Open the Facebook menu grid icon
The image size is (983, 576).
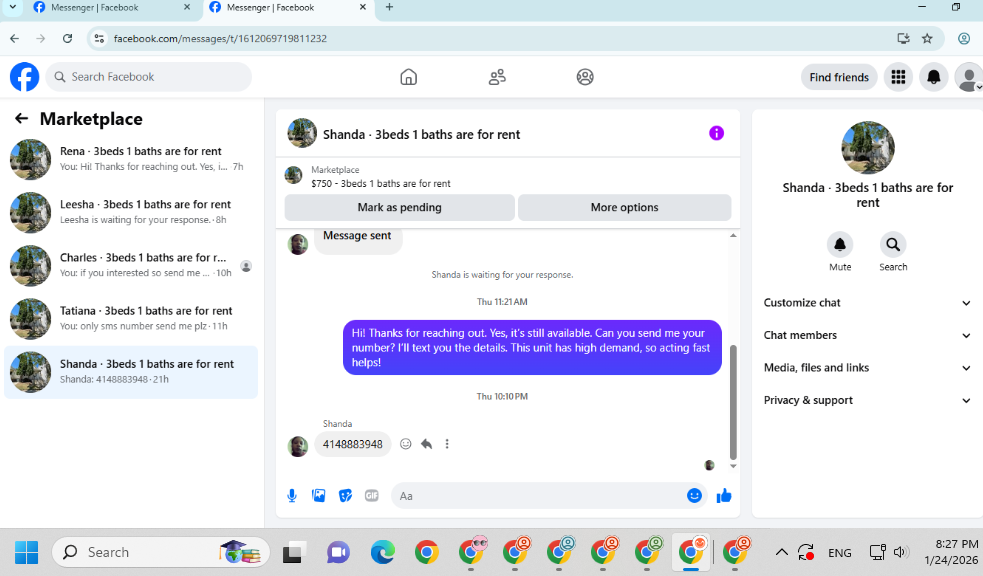898,77
